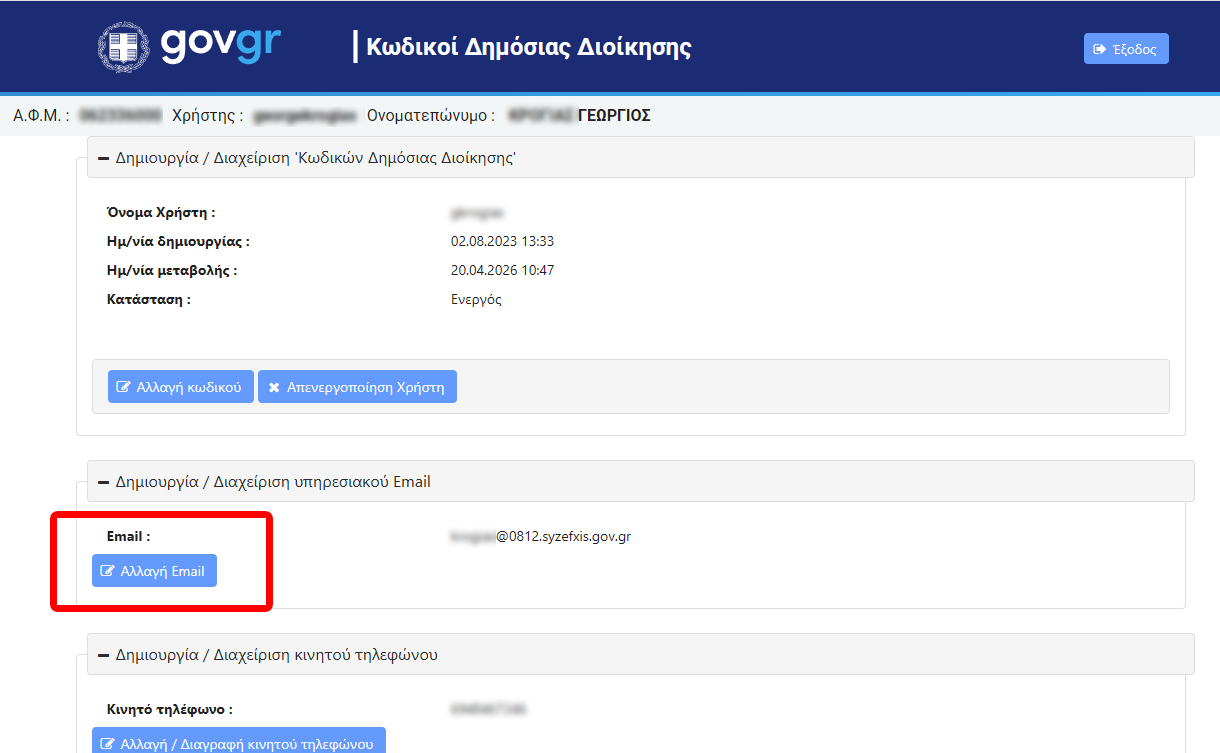Select the syzefxis.gov.gr email address text
The image size is (1220, 753).
543,536
